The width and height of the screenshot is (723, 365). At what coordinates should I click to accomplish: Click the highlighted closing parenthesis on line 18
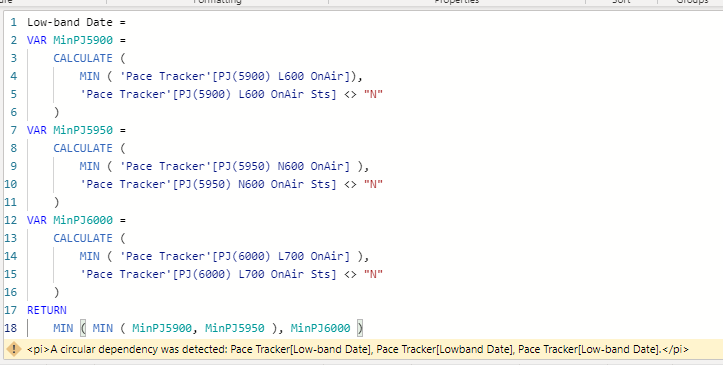coord(360,328)
